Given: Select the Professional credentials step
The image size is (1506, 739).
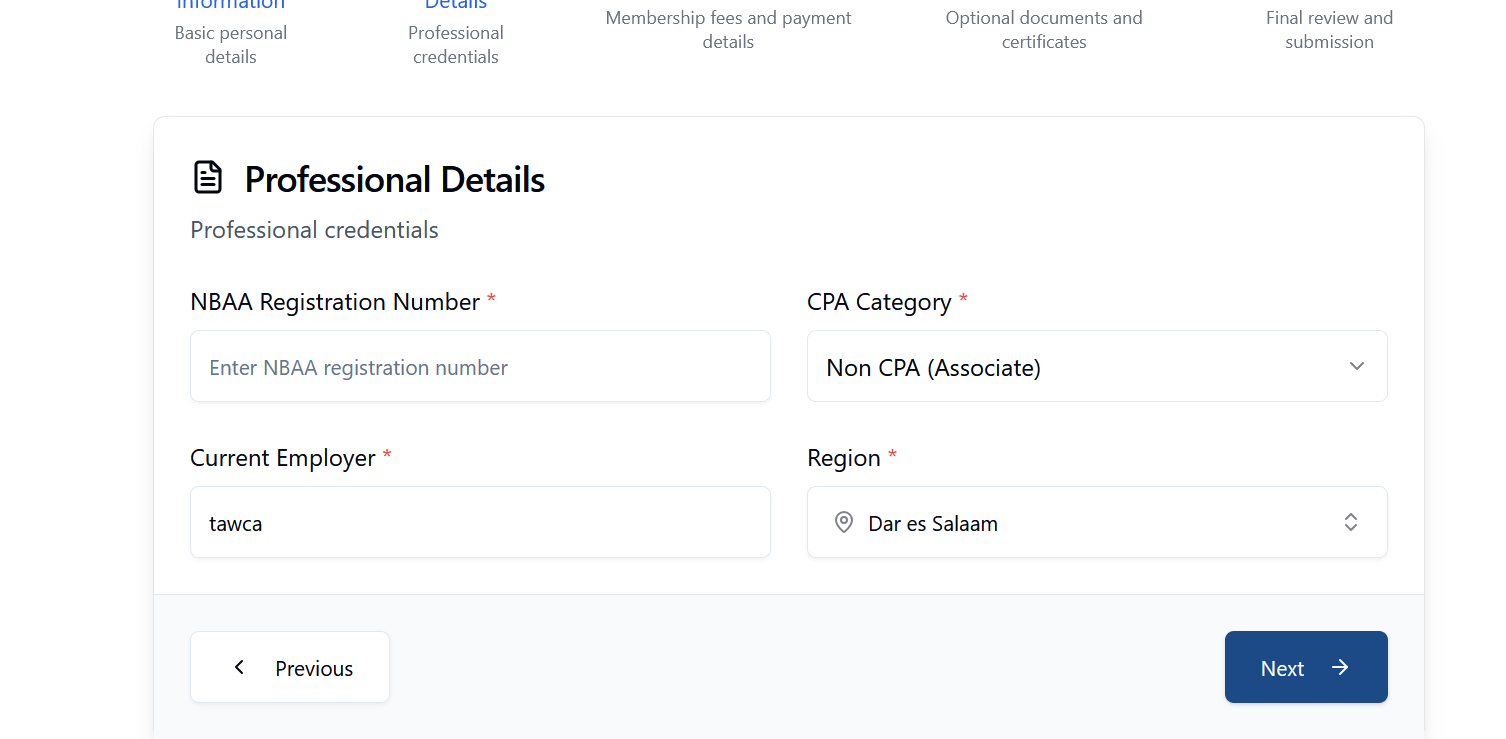Looking at the screenshot, I should pos(456,45).
